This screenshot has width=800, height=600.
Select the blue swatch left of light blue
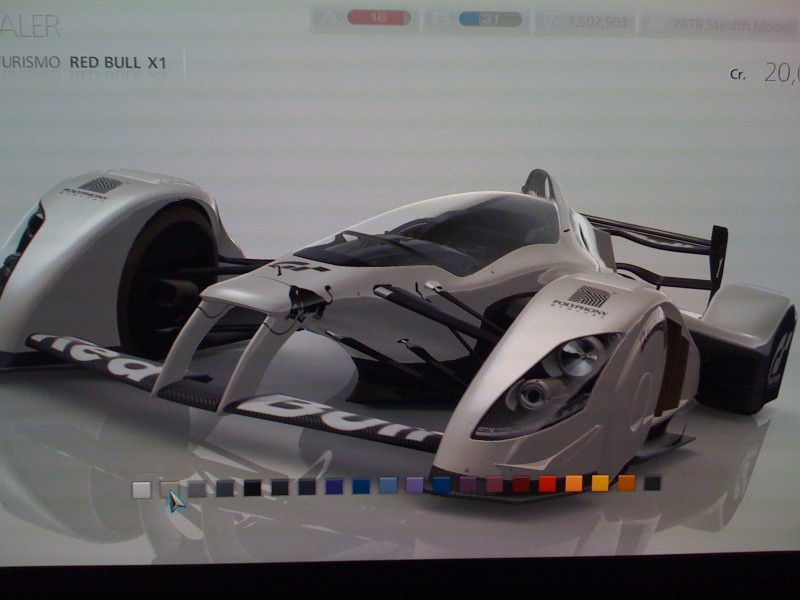click(x=361, y=486)
